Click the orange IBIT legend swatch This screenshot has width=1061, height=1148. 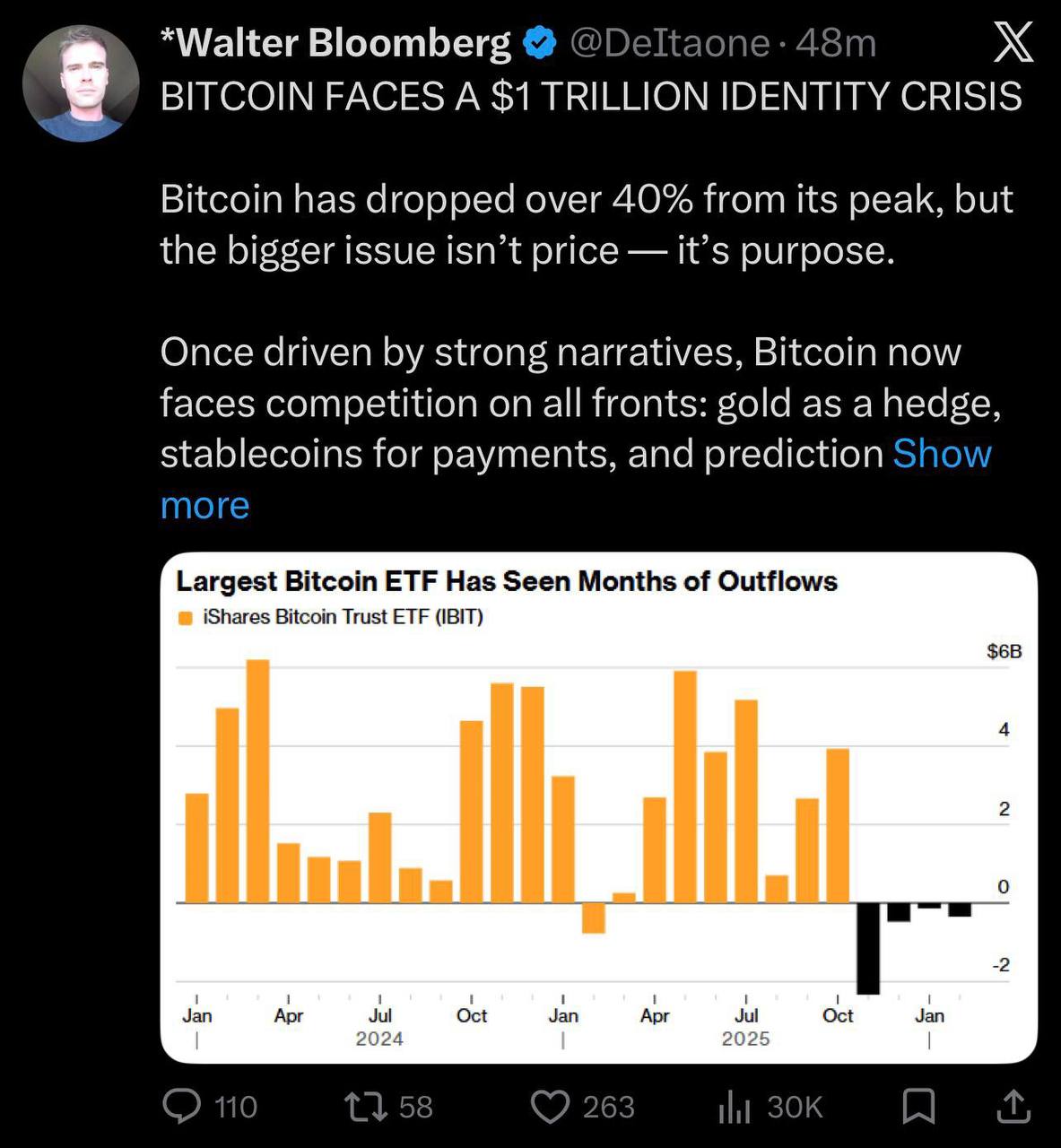pos(187,618)
